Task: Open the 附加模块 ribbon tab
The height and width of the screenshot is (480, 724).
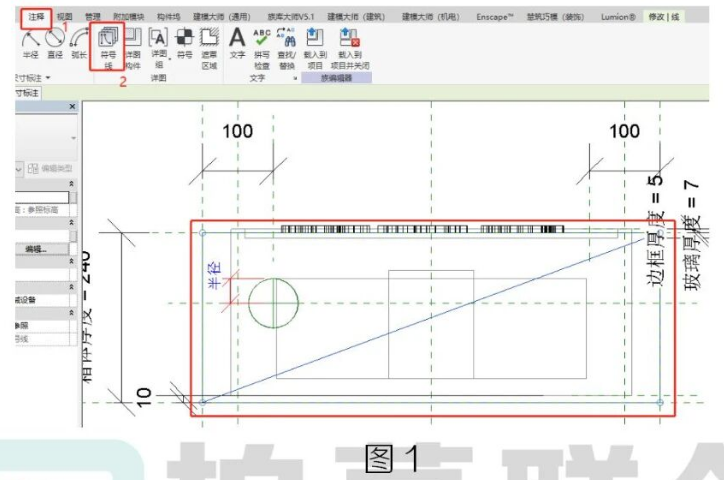Action: point(129,17)
